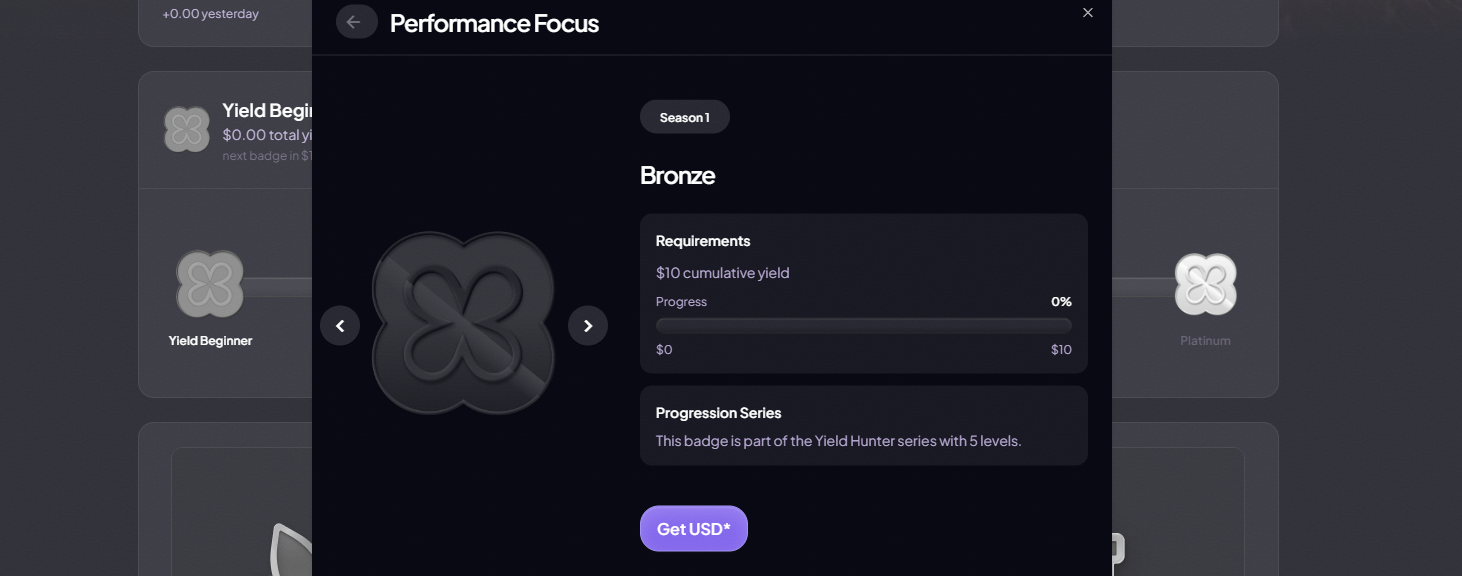Image resolution: width=1462 pixels, height=576 pixels.
Task: Advance to next badge with right chevron
Action: click(588, 326)
